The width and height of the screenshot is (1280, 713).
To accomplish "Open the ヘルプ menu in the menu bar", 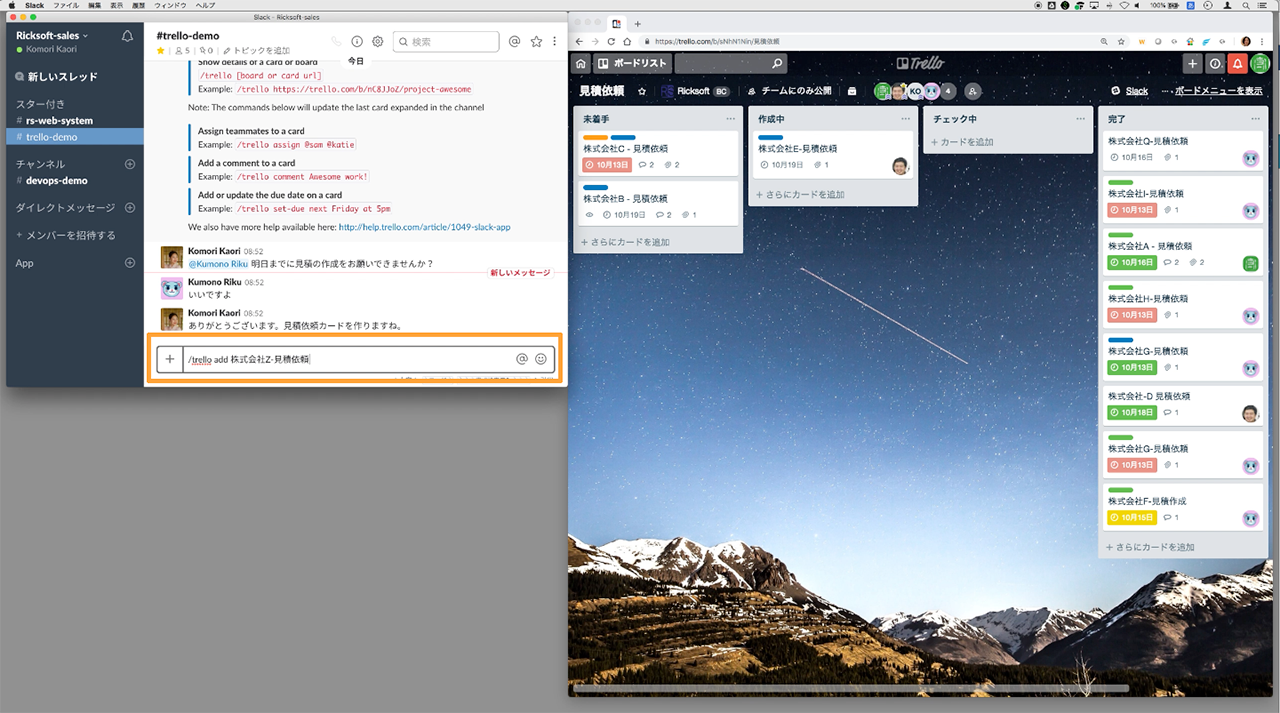I will point(205,5).
